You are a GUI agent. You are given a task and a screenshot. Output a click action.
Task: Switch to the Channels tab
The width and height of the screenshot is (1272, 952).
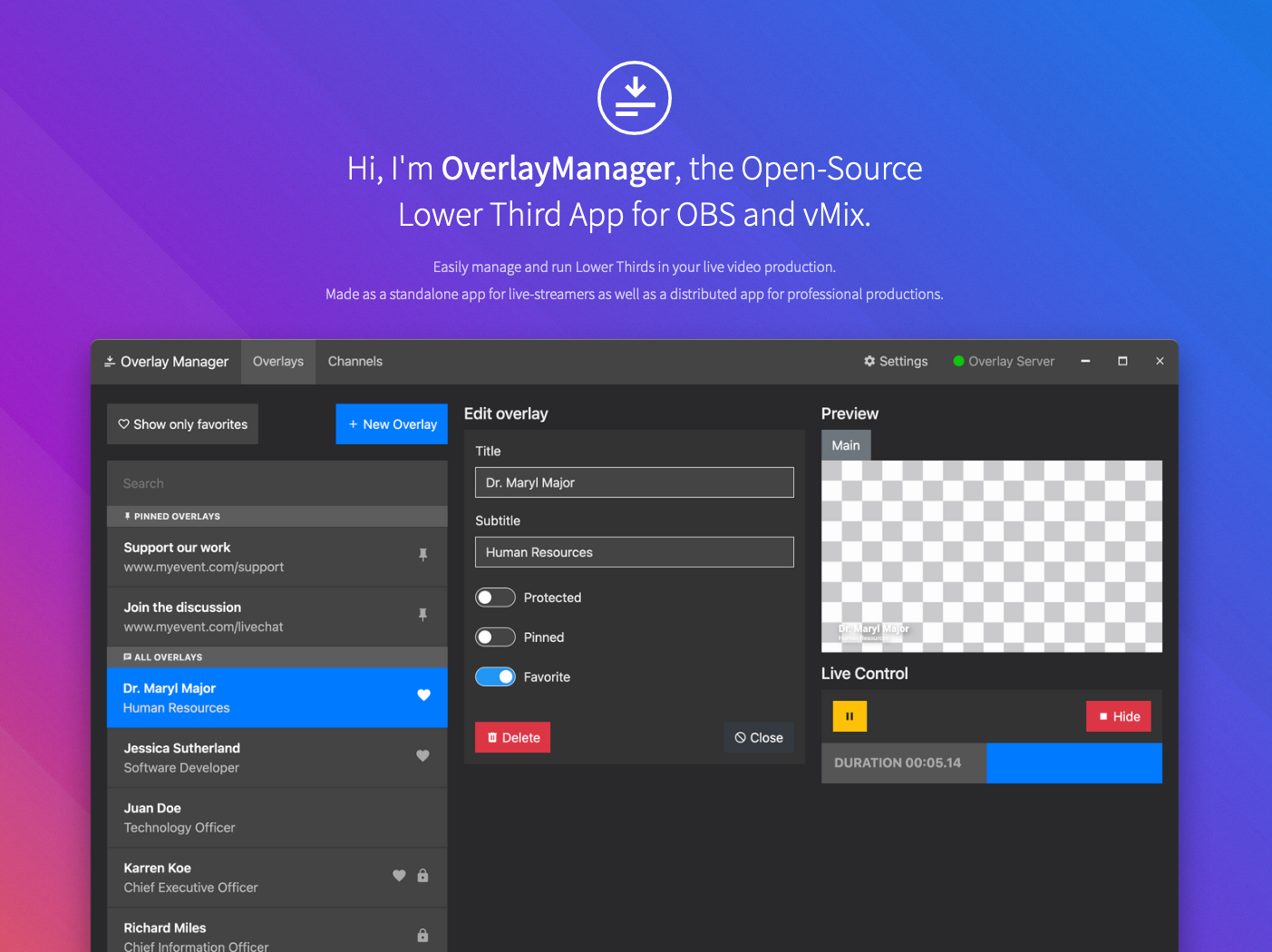pos(355,362)
